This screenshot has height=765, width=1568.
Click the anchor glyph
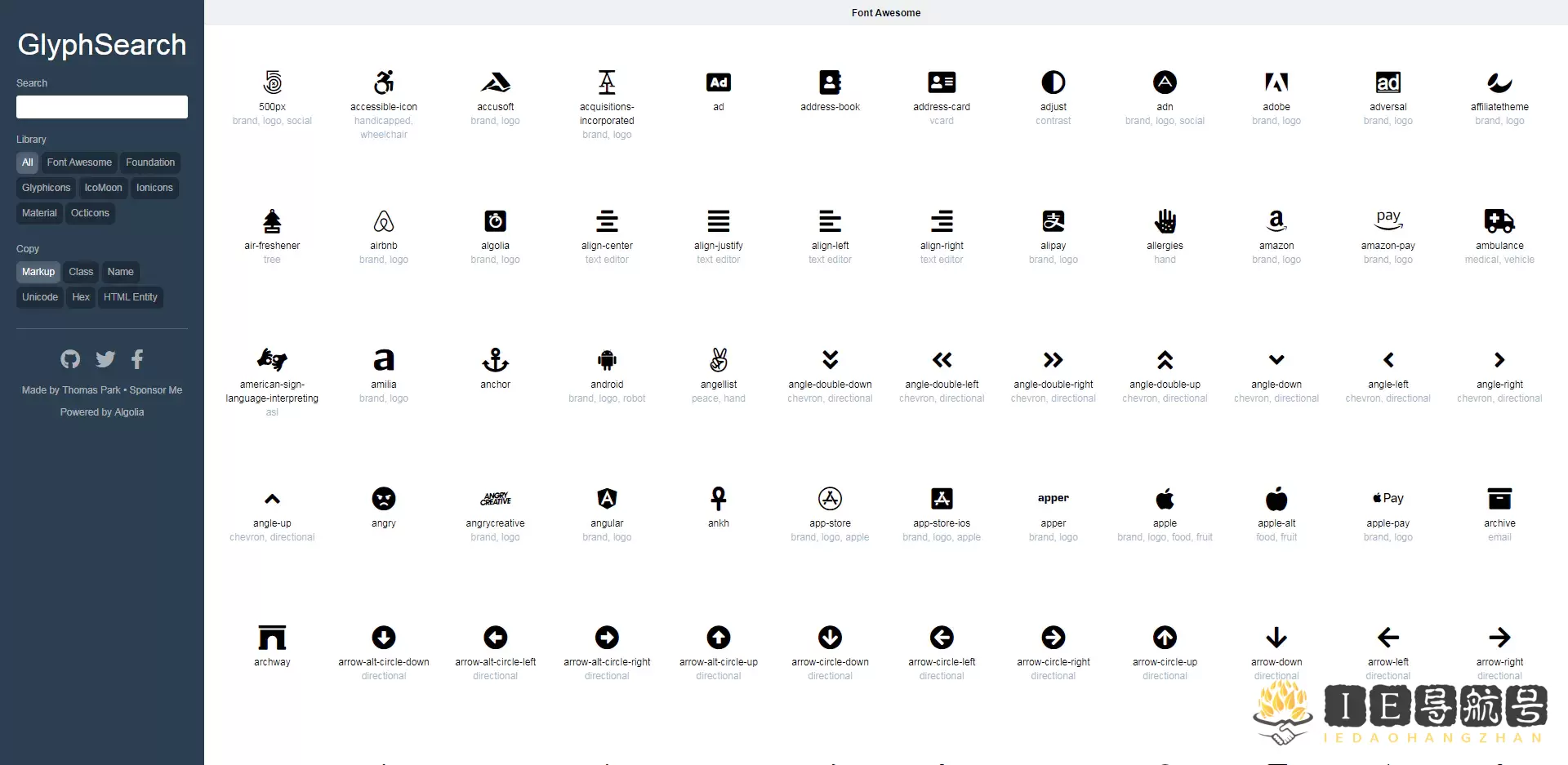[x=494, y=359]
